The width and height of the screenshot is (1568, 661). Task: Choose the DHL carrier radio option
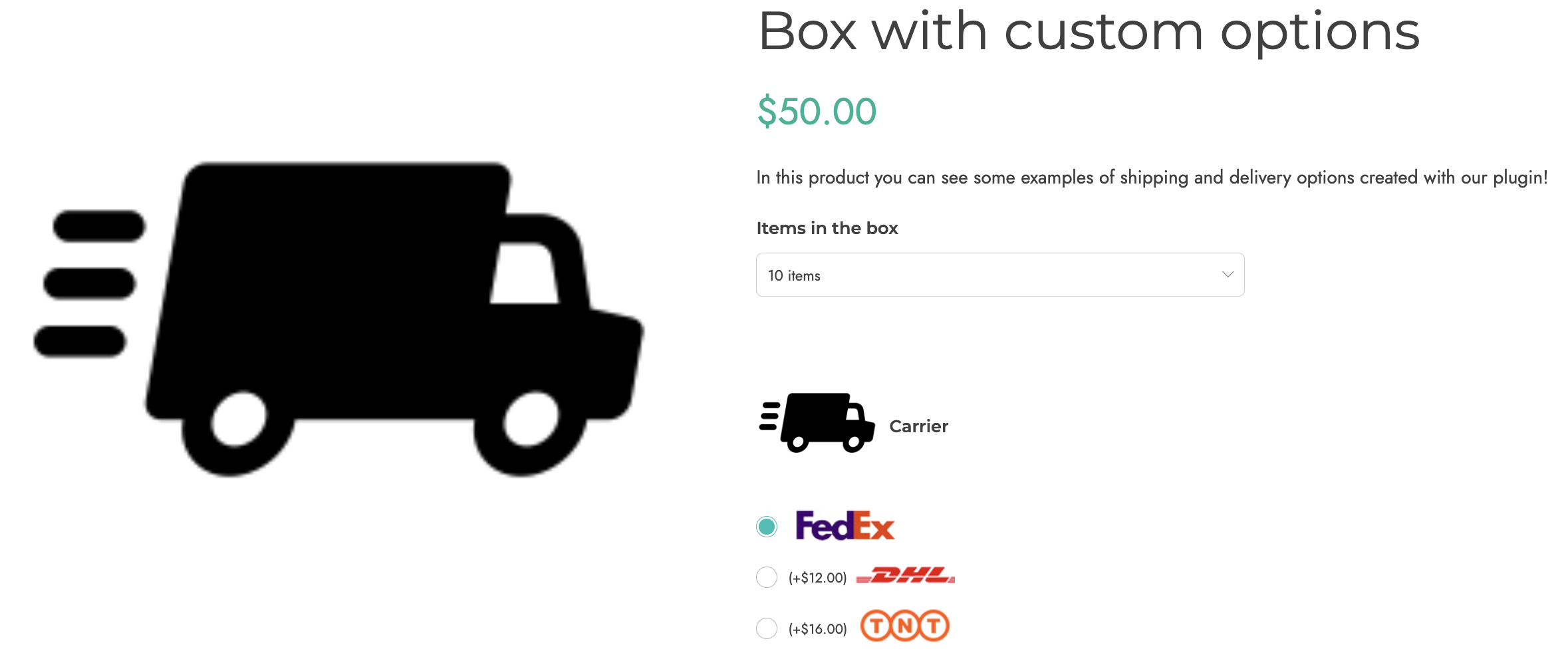pos(767,577)
